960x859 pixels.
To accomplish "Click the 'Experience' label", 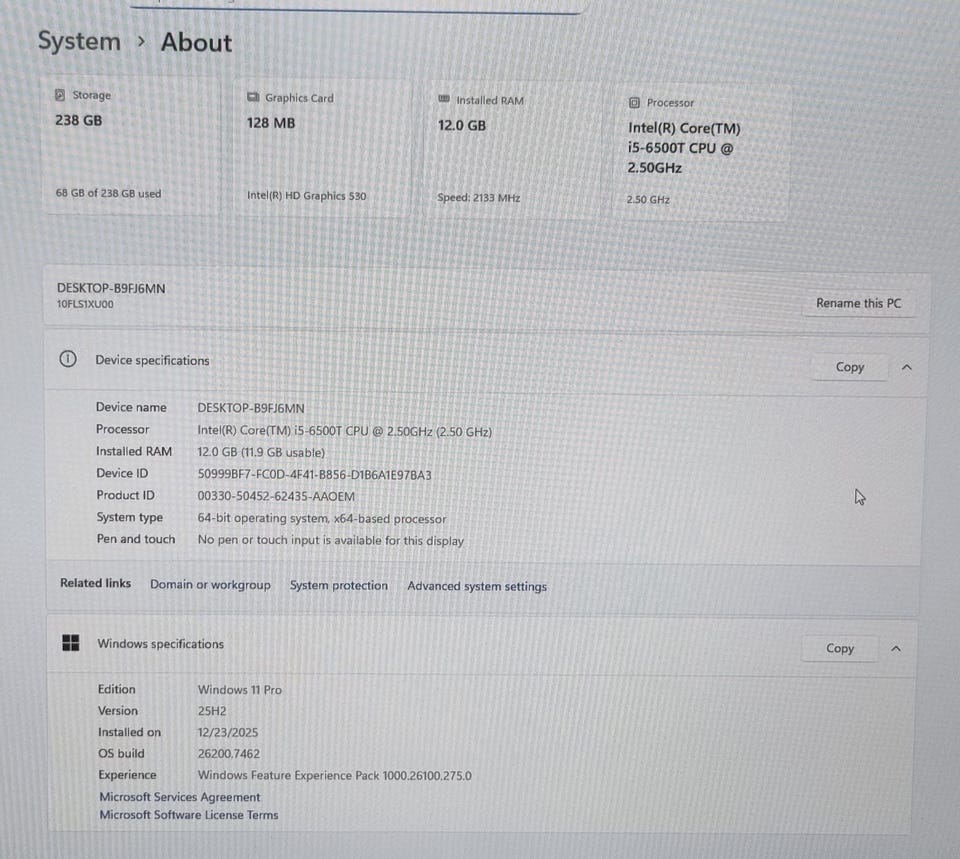I will click(x=127, y=775).
